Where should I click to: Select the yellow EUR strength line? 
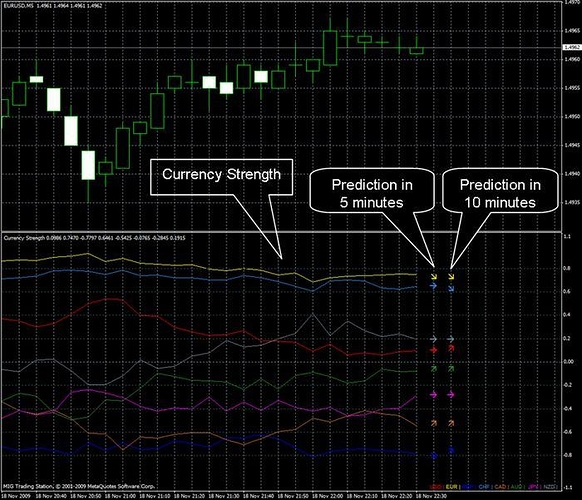pos(208,268)
